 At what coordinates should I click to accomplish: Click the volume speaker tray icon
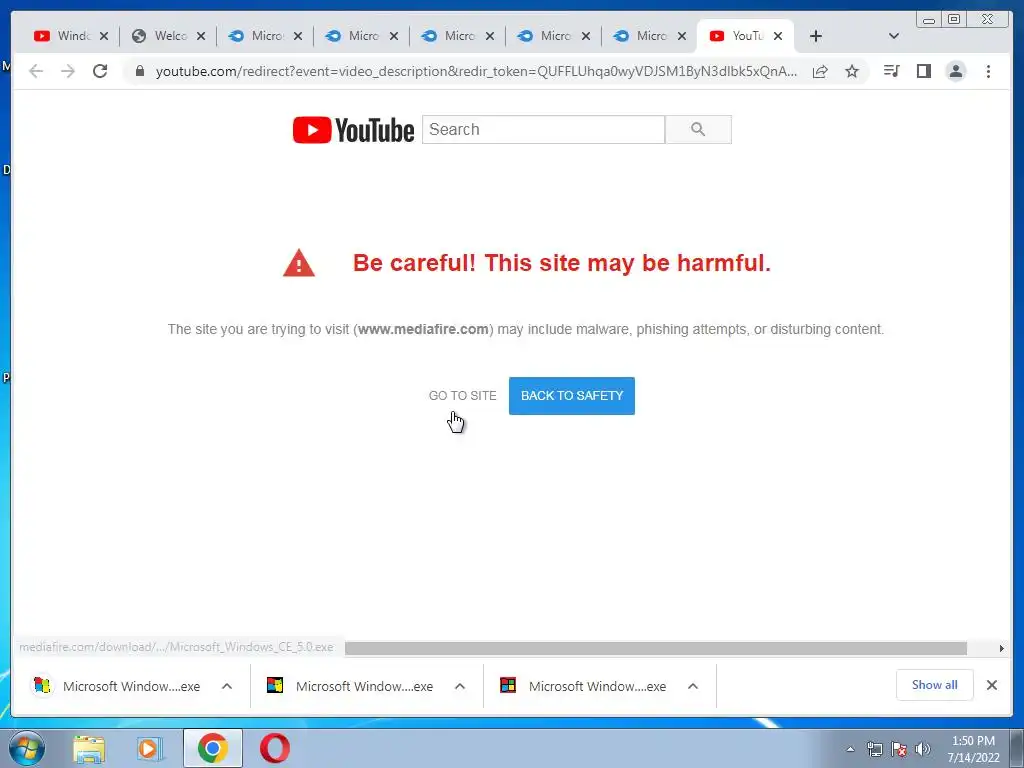click(923, 749)
